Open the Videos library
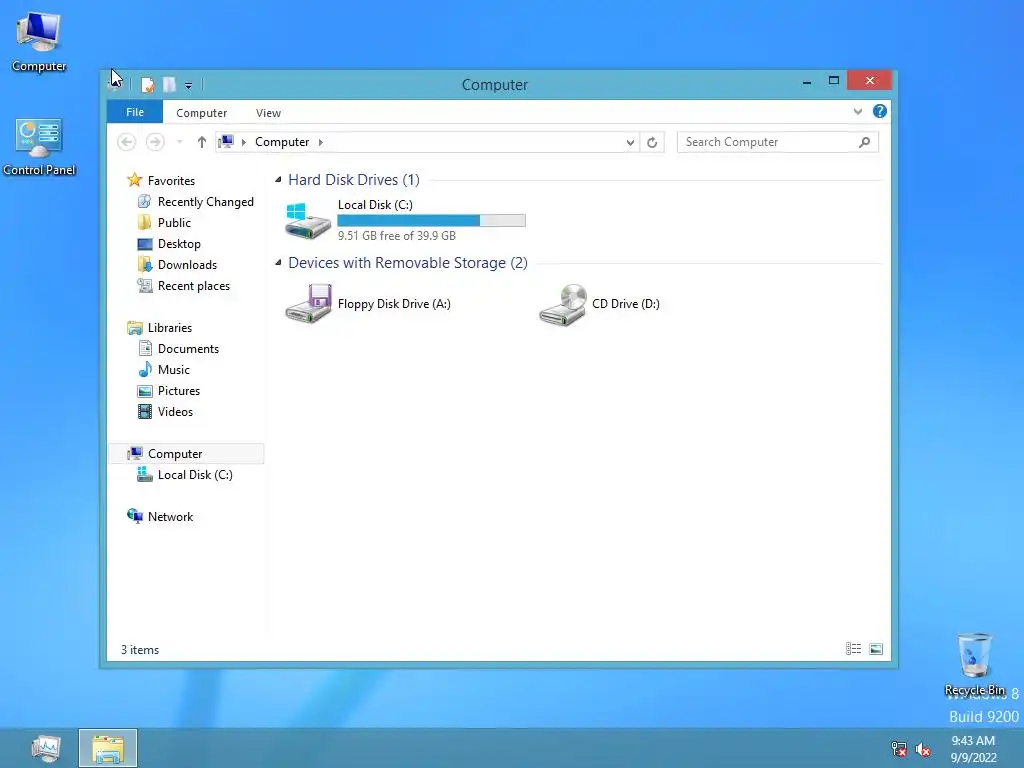This screenshot has height=768, width=1024. point(175,411)
